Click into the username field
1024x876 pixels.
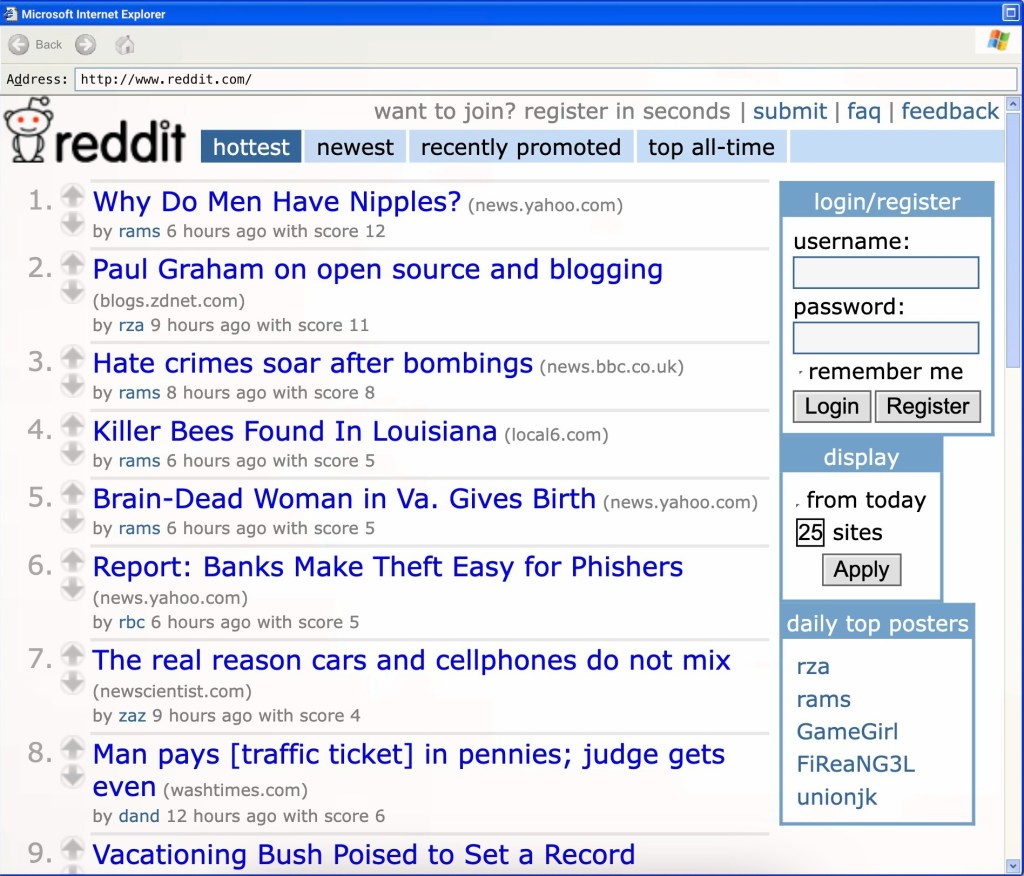(x=886, y=272)
